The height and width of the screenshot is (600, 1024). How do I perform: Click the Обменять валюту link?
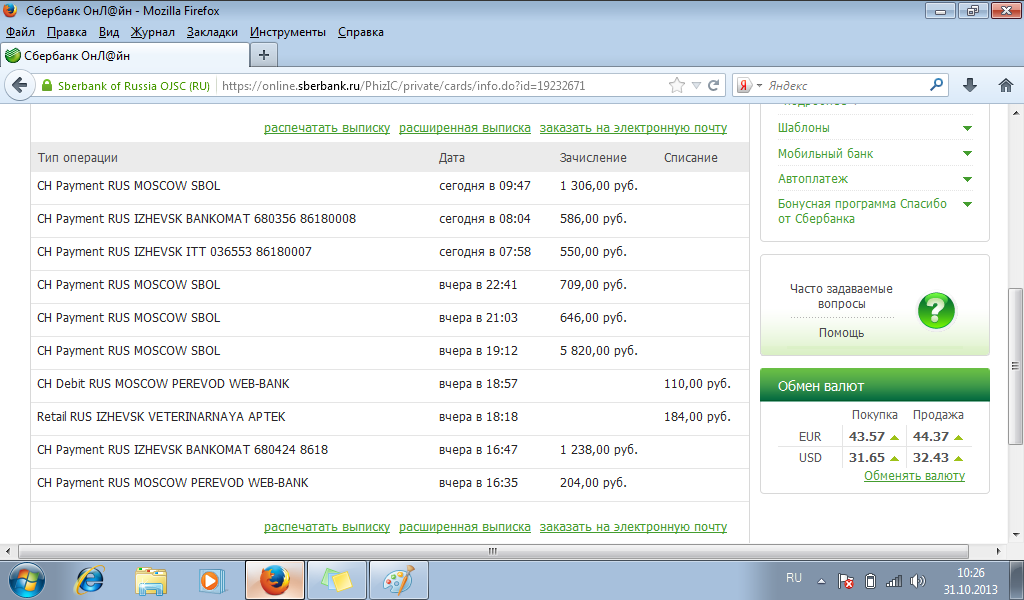[x=914, y=476]
